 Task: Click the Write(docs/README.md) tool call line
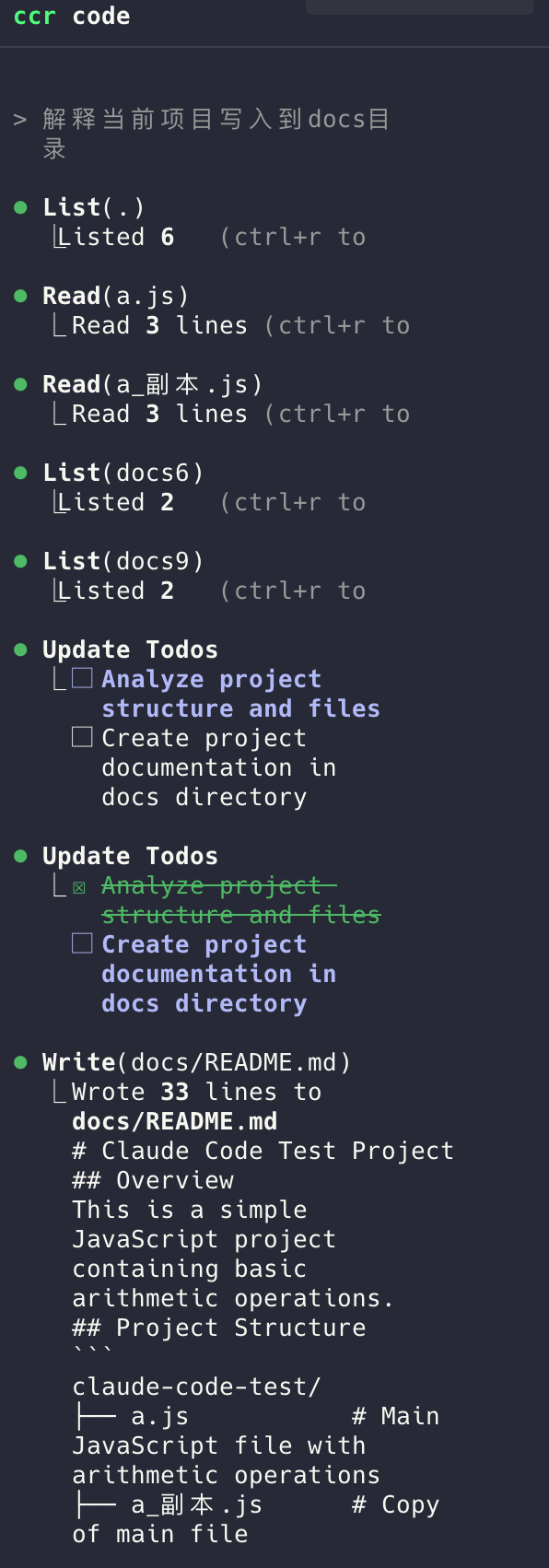[197, 1063]
